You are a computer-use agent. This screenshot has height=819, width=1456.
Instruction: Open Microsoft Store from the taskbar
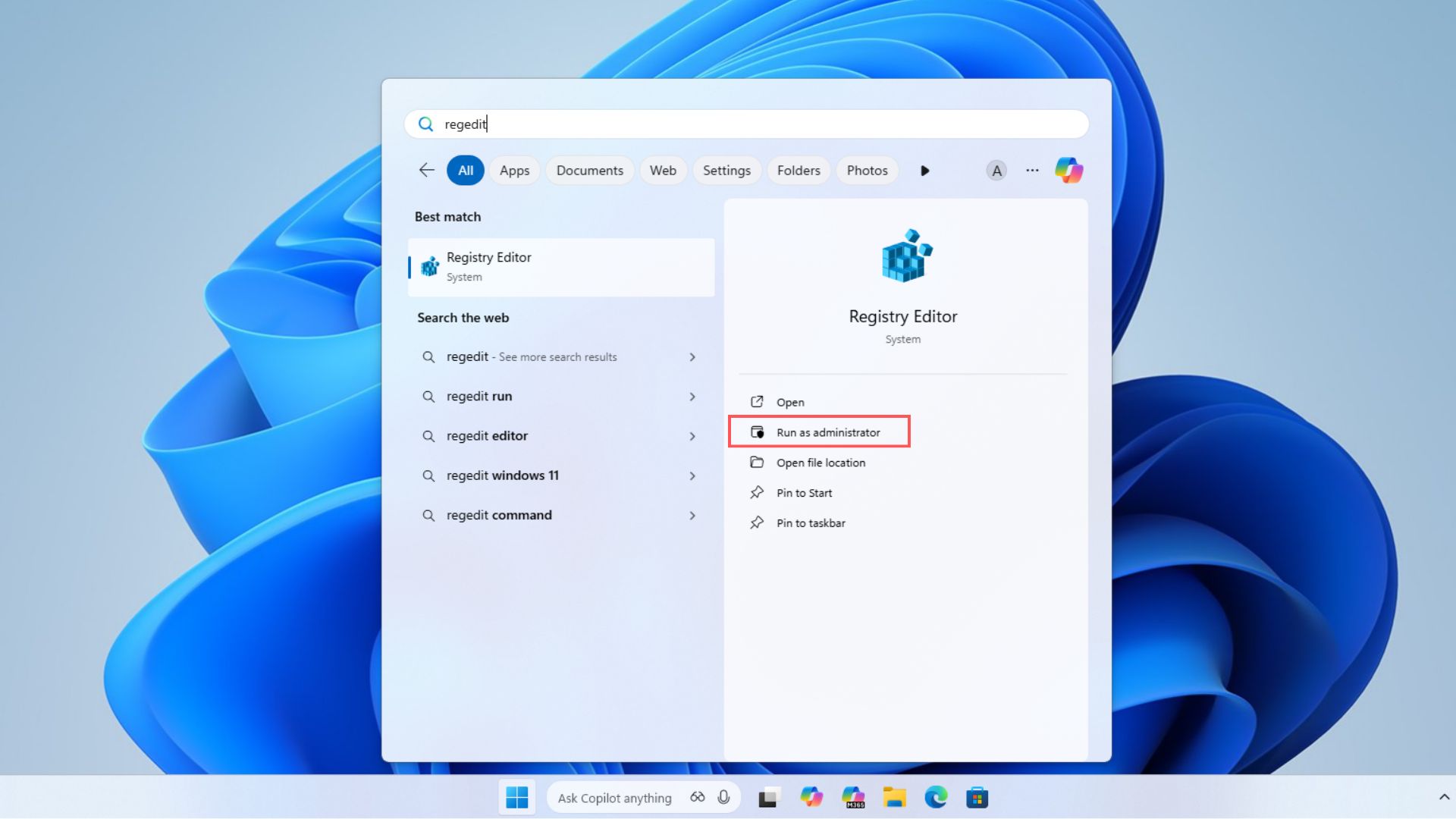click(x=977, y=797)
